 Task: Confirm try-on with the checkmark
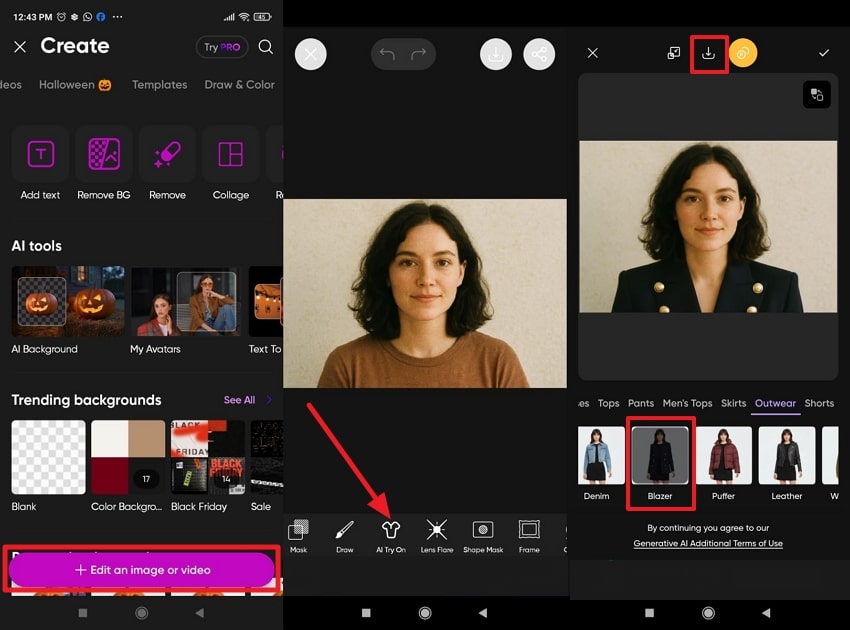click(x=824, y=52)
